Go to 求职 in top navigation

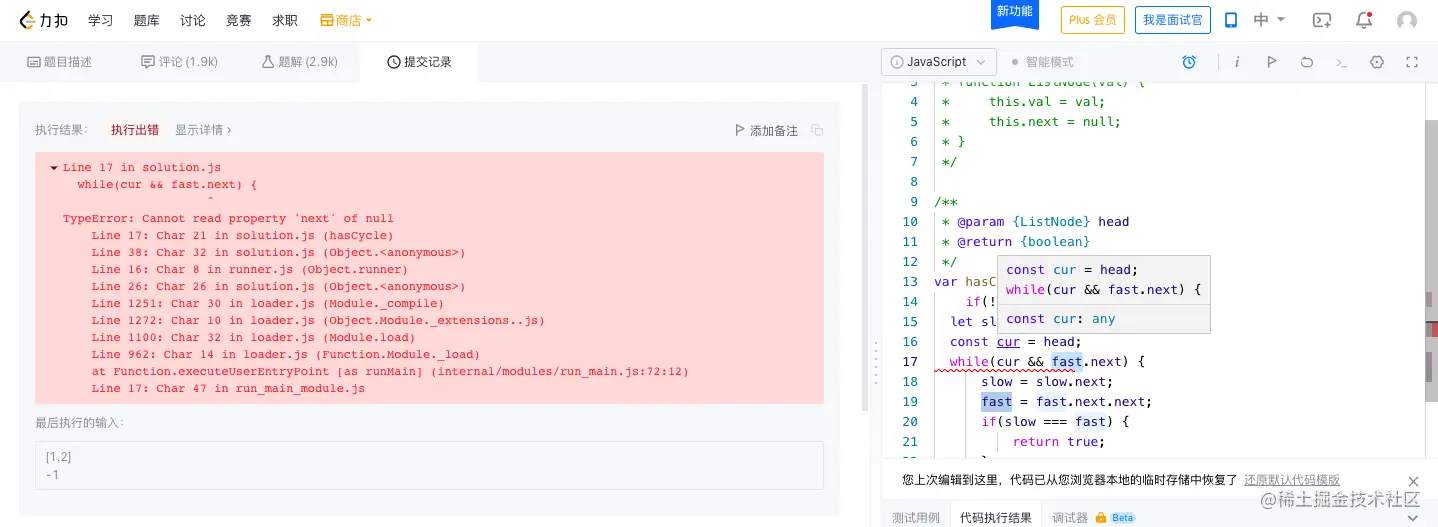point(285,20)
